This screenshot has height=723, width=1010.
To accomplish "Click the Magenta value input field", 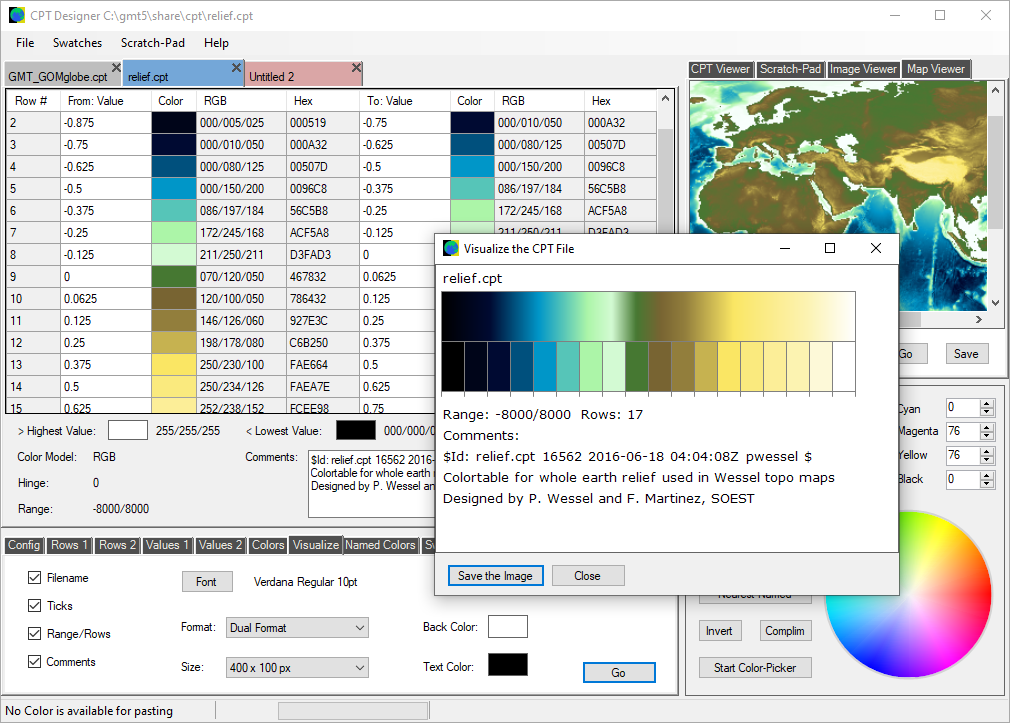I will click(x=962, y=431).
